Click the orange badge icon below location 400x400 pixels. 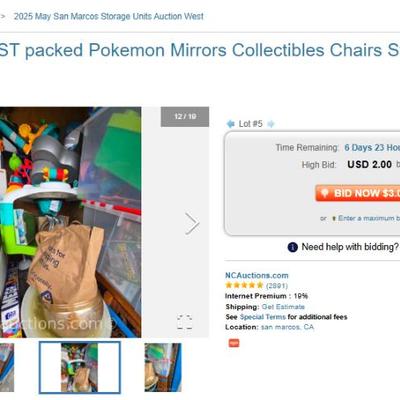(x=234, y=343)
